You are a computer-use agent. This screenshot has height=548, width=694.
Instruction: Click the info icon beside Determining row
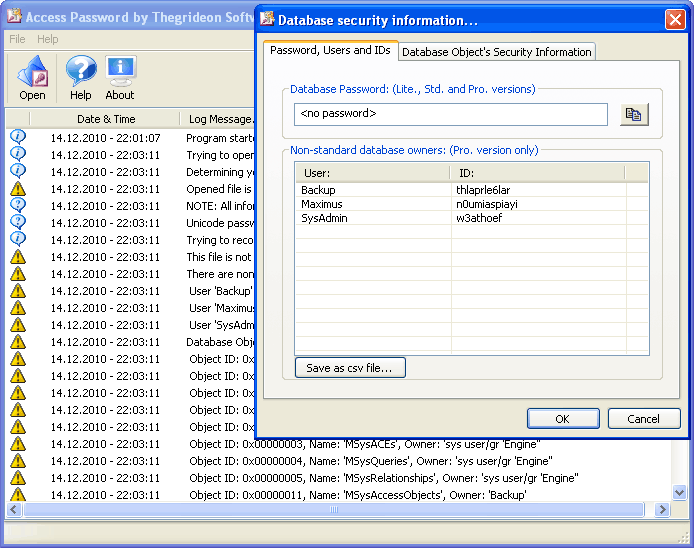coord(18,171)
